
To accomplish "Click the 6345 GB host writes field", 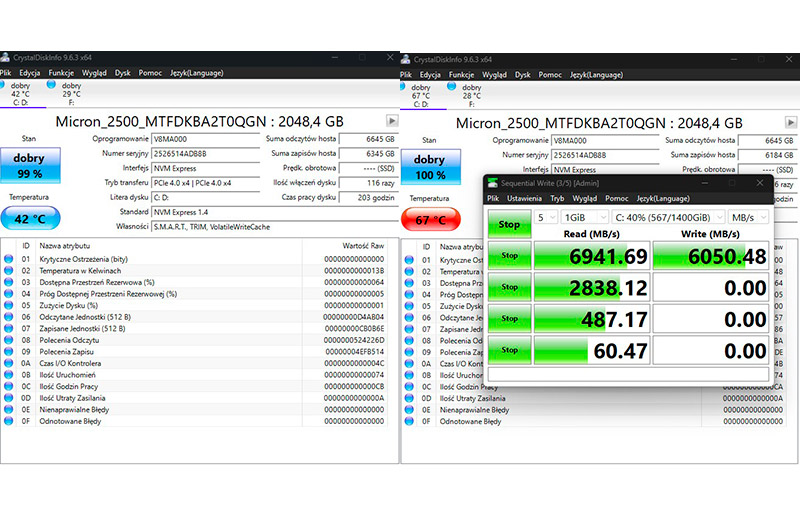I will pyautogui.click(x=368, y=154).
